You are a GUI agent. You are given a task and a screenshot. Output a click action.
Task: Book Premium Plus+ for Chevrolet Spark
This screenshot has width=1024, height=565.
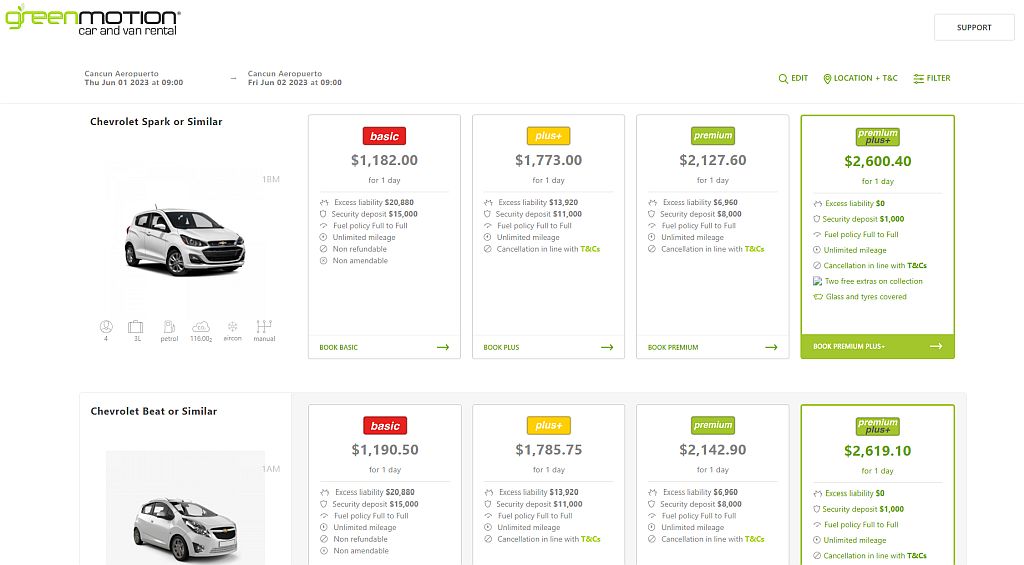[x=877, y=346]
